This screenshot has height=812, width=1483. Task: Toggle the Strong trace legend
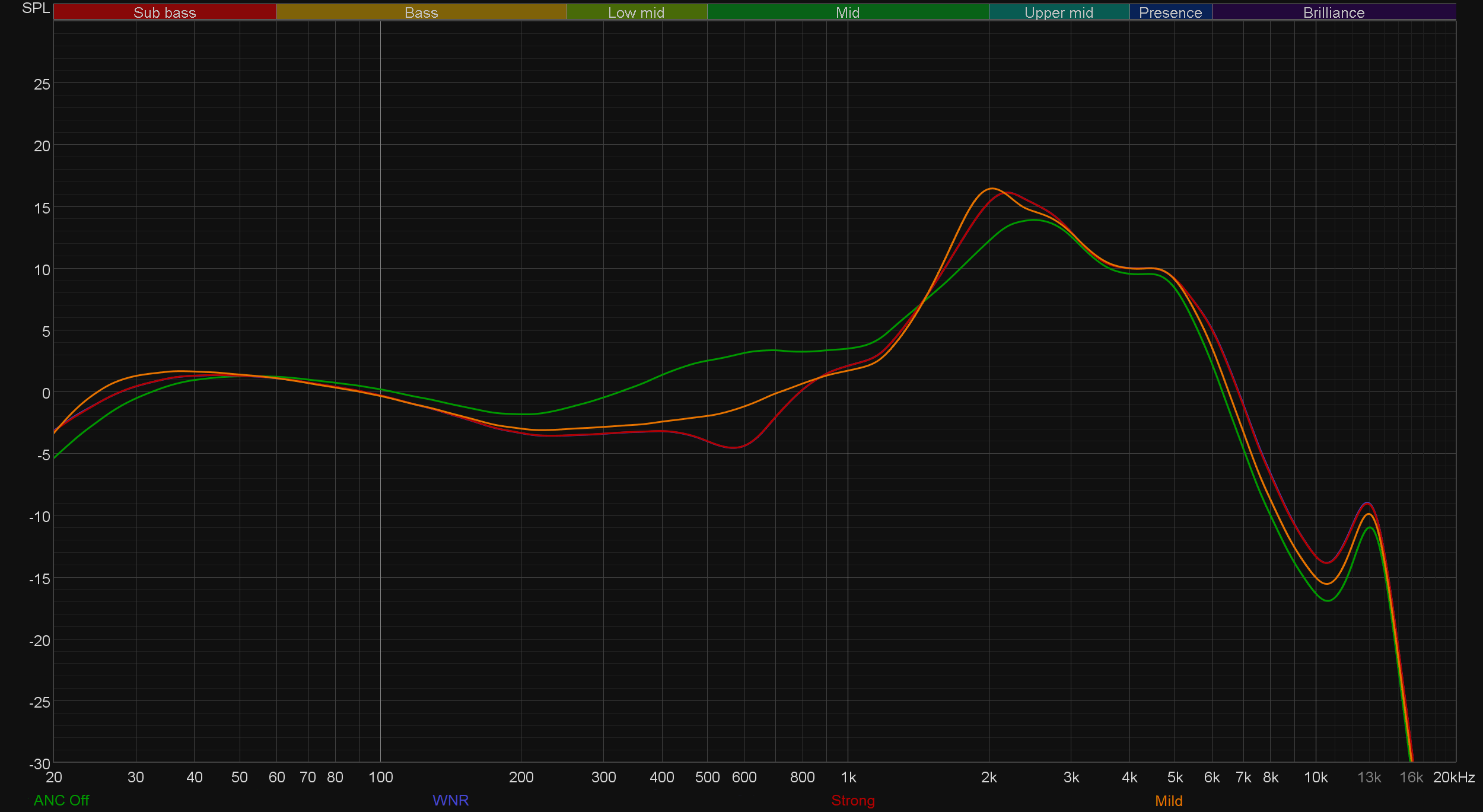[852, 800]
